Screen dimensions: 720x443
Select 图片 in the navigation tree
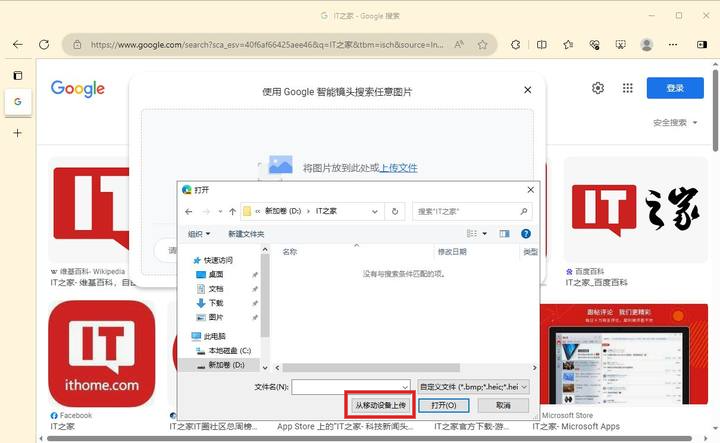click(x=216, y=317)
